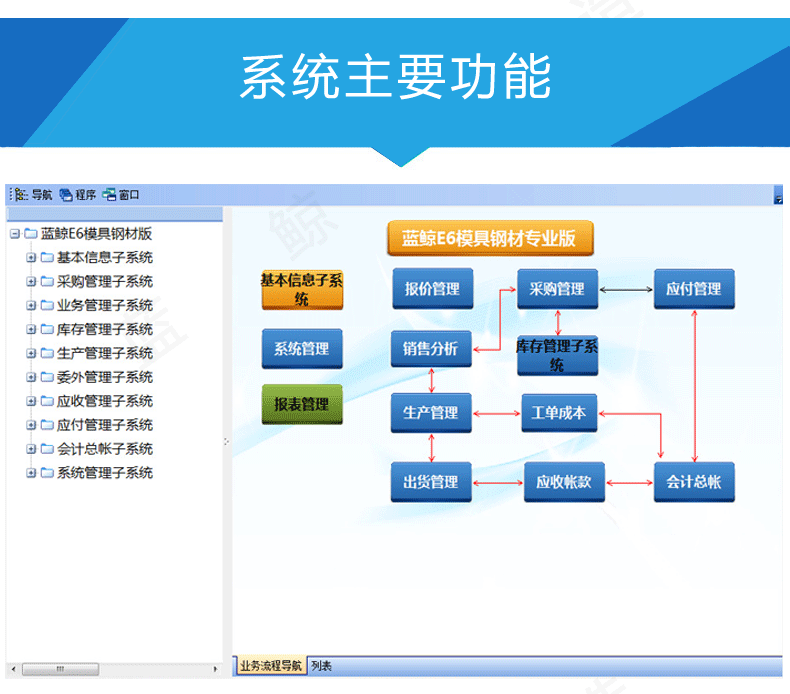Viewport: 790px width, 694px height.
Task: Click folder icon of 会计总帐子系统
Action: (47, 449)
